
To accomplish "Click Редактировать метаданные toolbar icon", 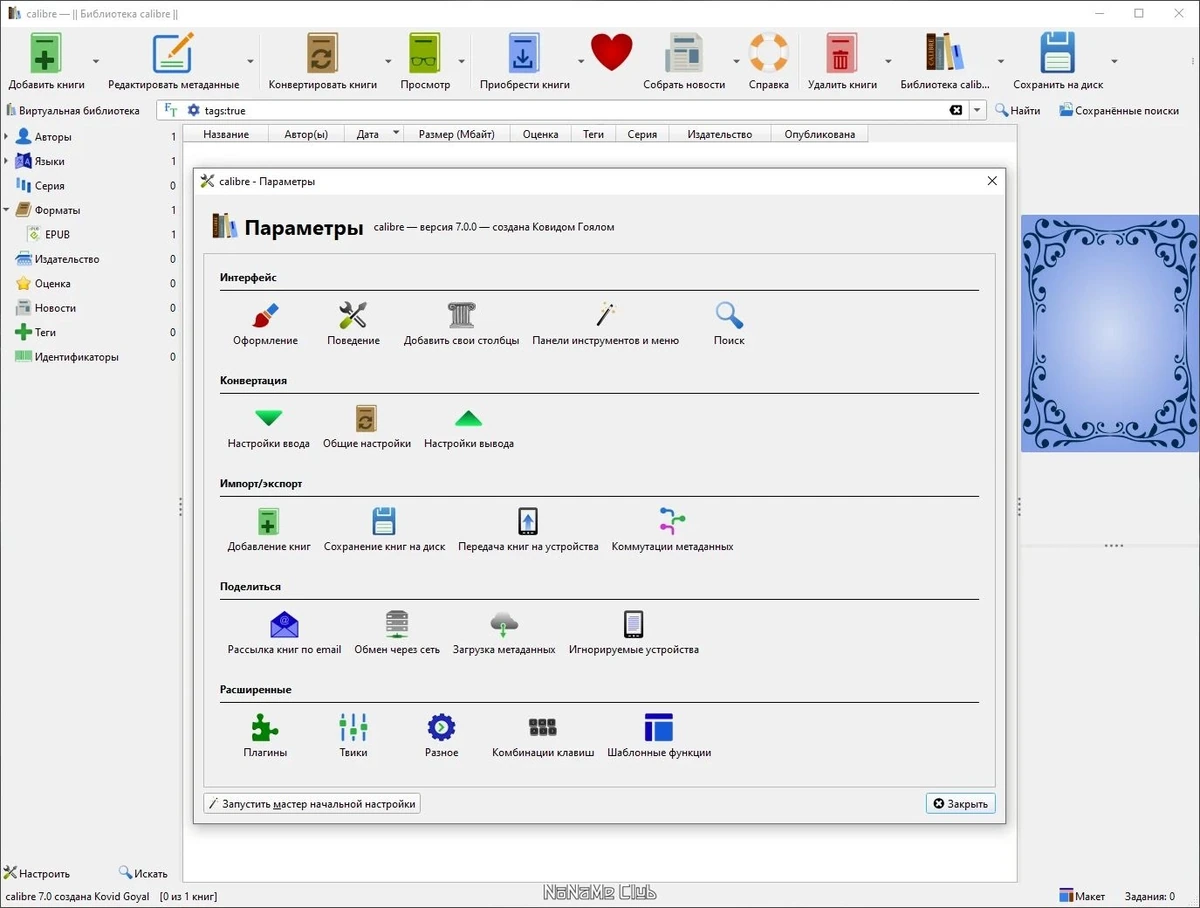I will tap(173, 61).
